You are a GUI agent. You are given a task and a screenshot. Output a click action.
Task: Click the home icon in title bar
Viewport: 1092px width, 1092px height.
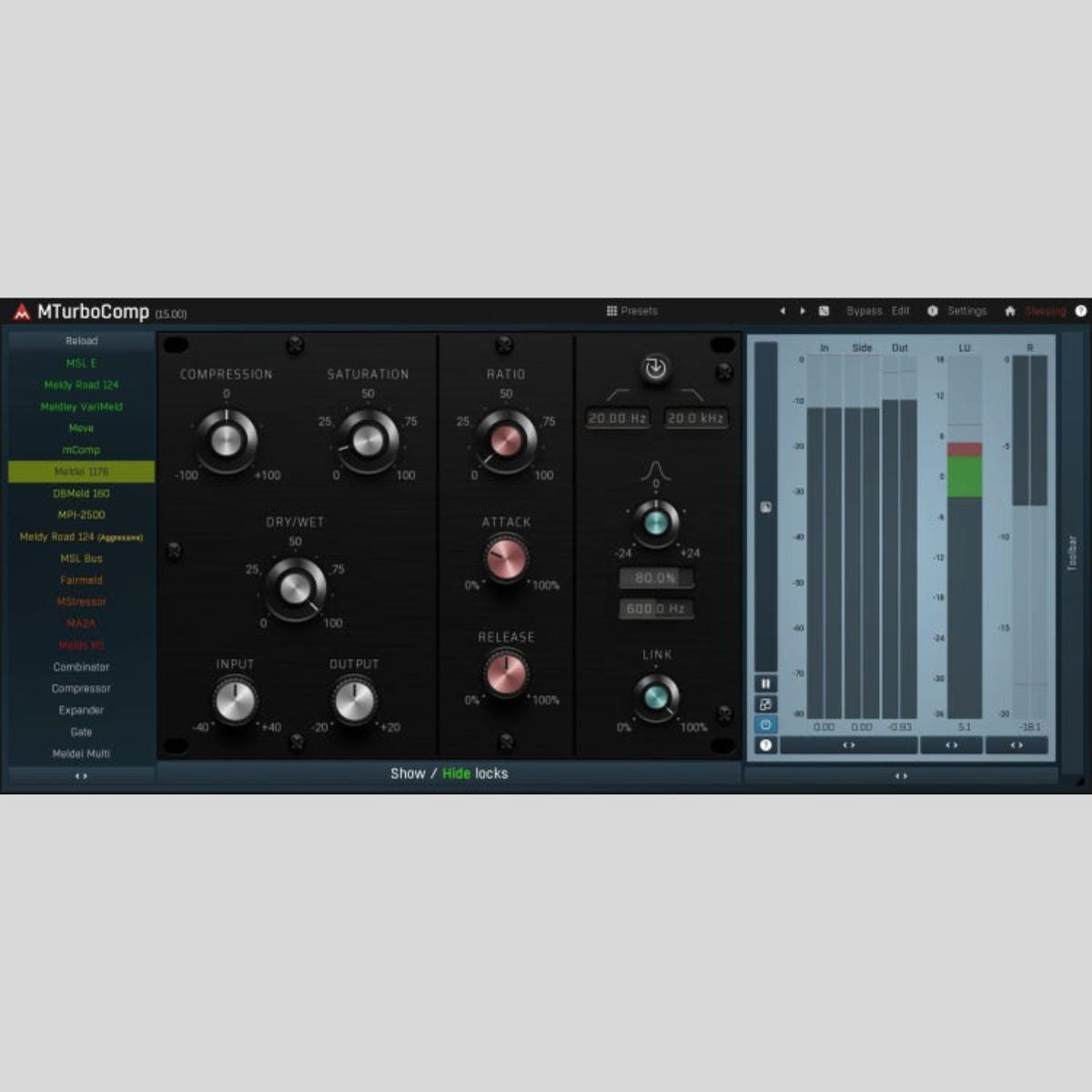pyautogui.click(x=1009, y=310)
